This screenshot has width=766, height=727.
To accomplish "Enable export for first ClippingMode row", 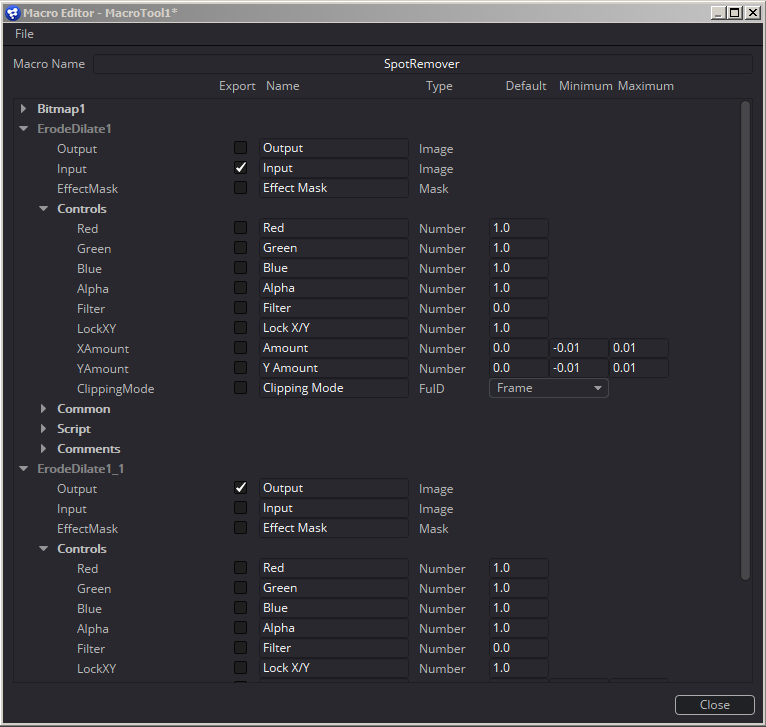I will (x=240, y=388).
